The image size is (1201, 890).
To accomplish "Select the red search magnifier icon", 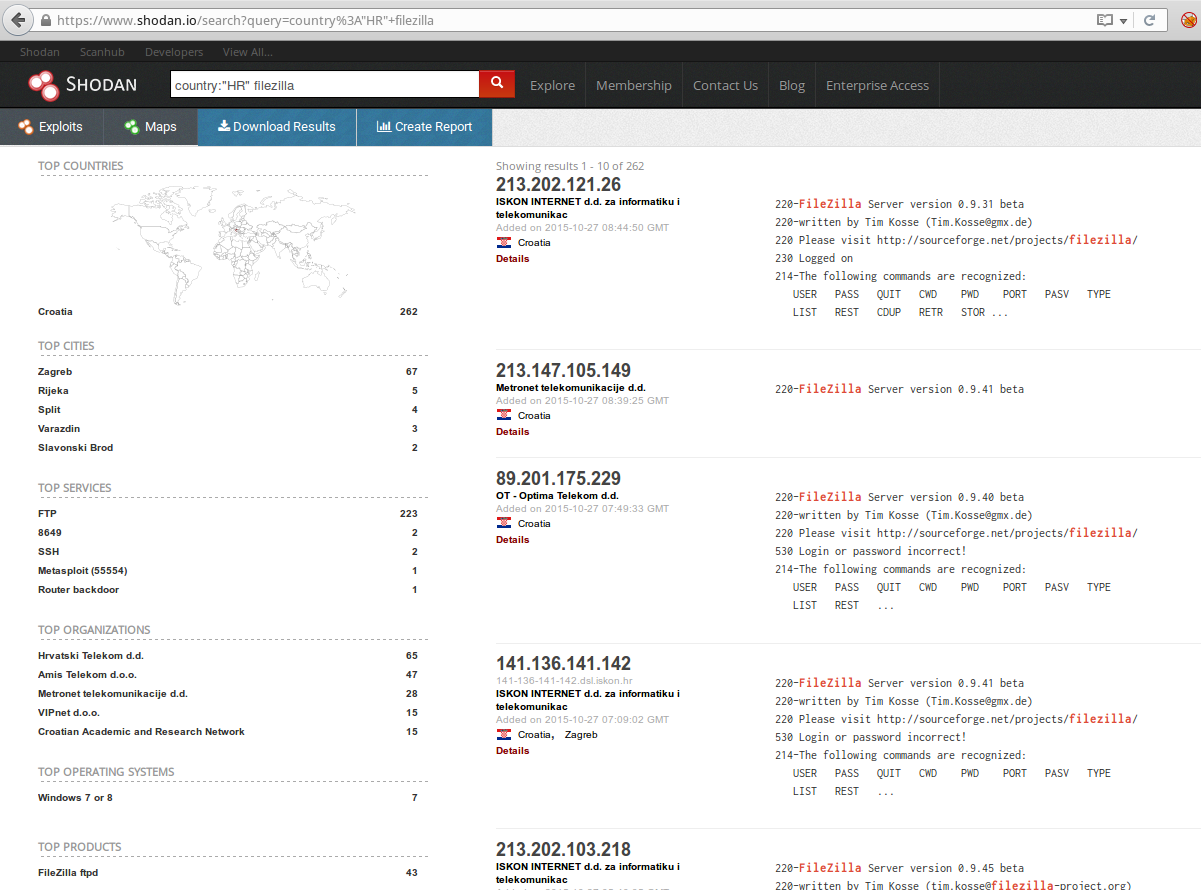I will click(x=496, y=84).
